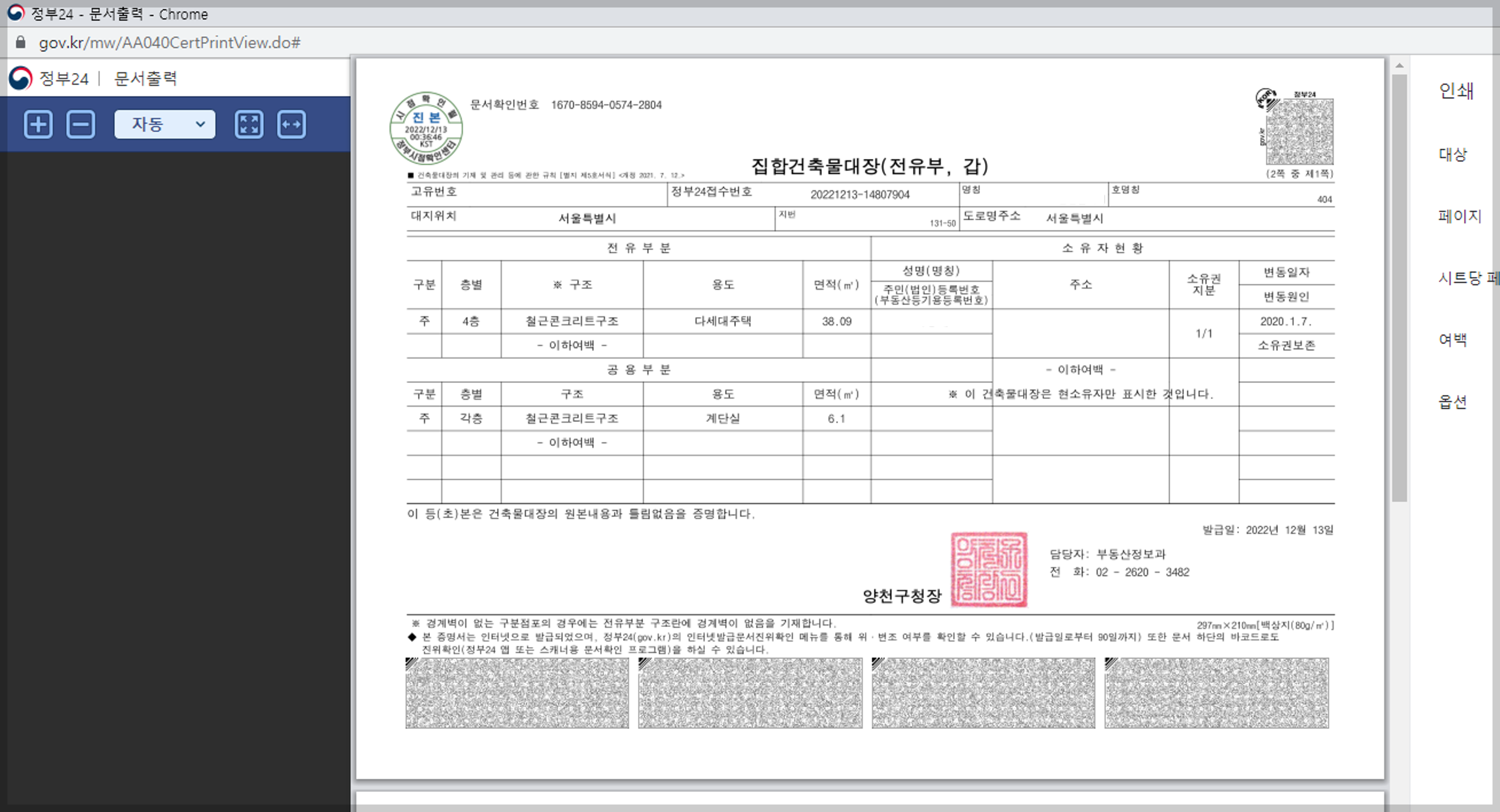The width and height of the screenshot is (1500, 812).
Task: Click the gov.kr URL in the address bar
Action: point(169,42)
